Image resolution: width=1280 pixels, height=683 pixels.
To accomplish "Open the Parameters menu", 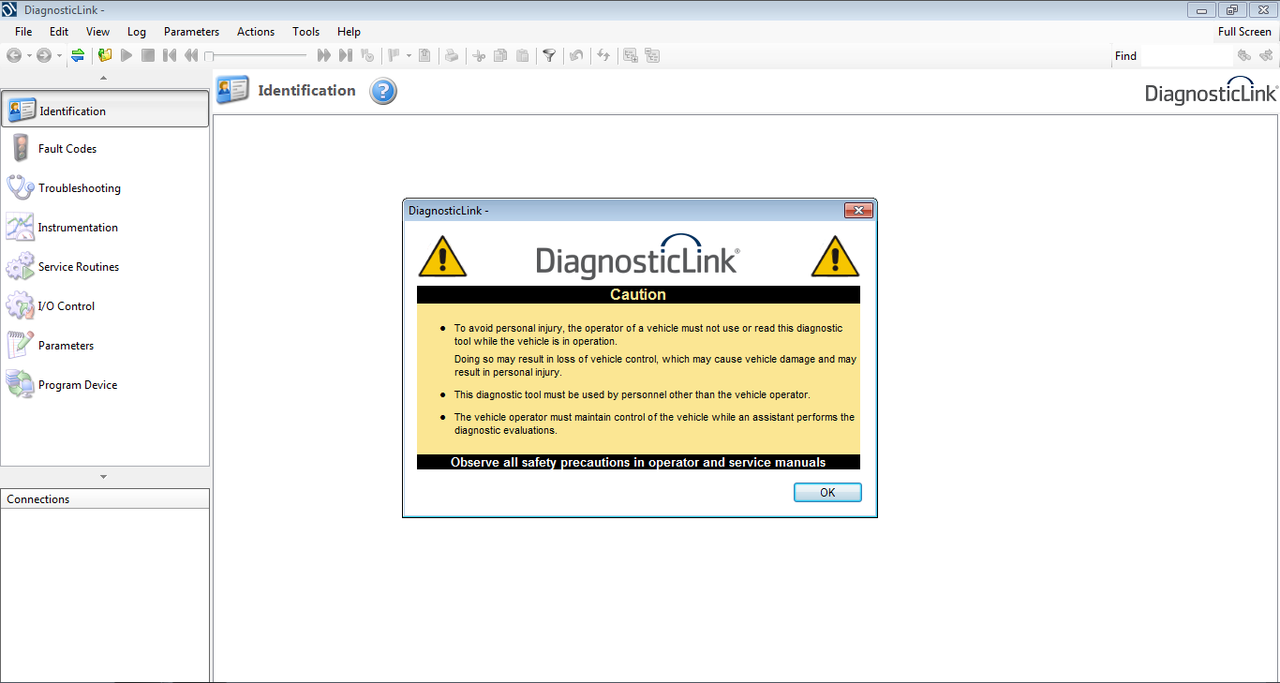I will tap(192, 32).
